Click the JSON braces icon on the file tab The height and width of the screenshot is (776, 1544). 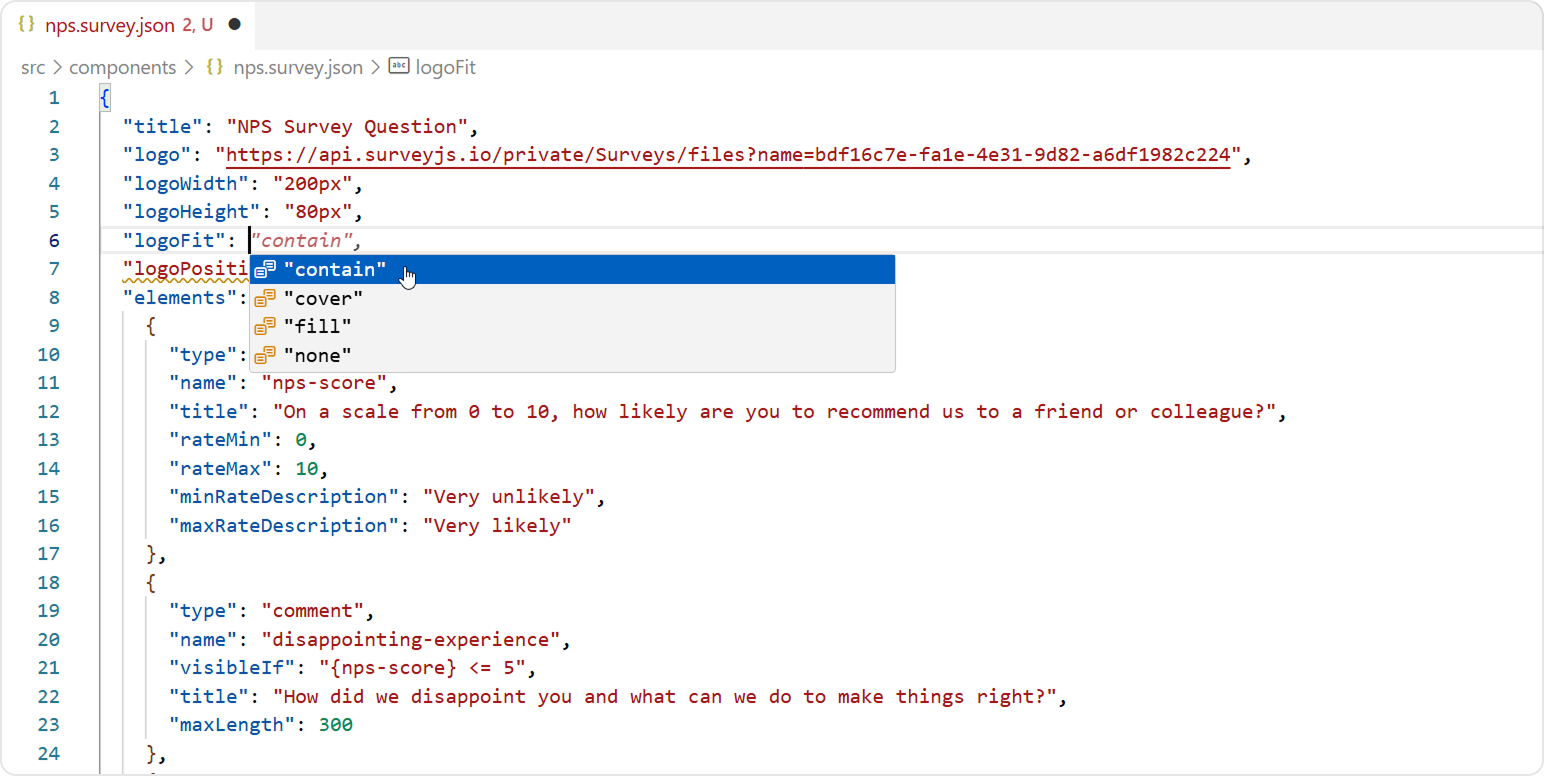[26, 24]
